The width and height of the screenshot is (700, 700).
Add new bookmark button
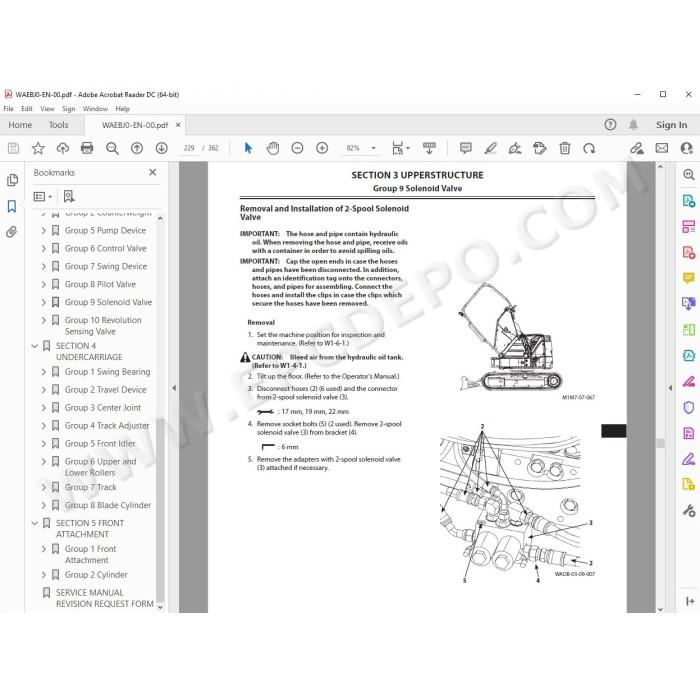(x=69, y=196)
